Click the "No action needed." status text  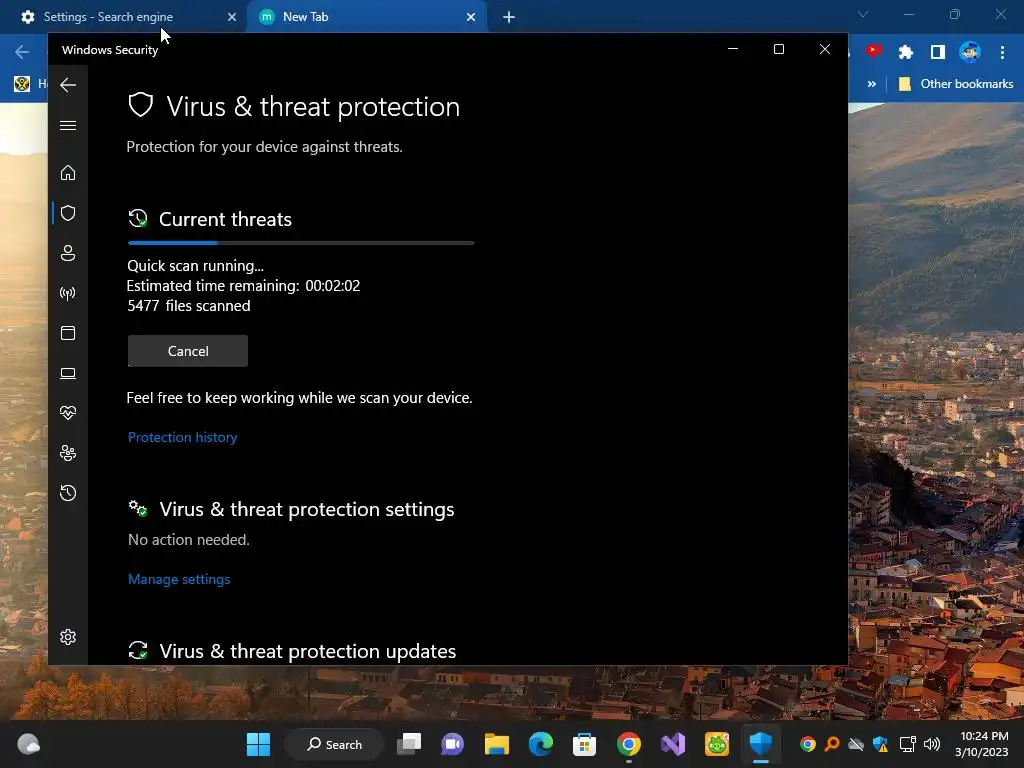pos(189,539)
